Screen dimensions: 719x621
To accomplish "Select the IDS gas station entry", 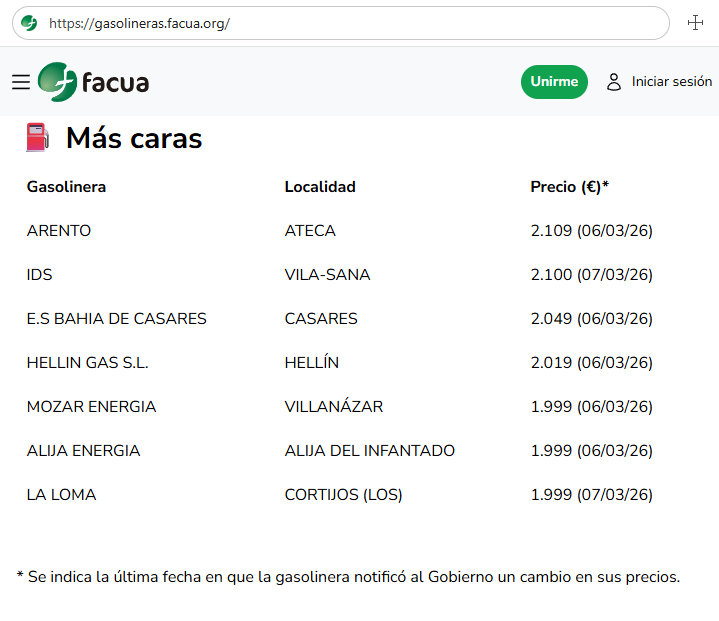I will [x=40, y=275].
